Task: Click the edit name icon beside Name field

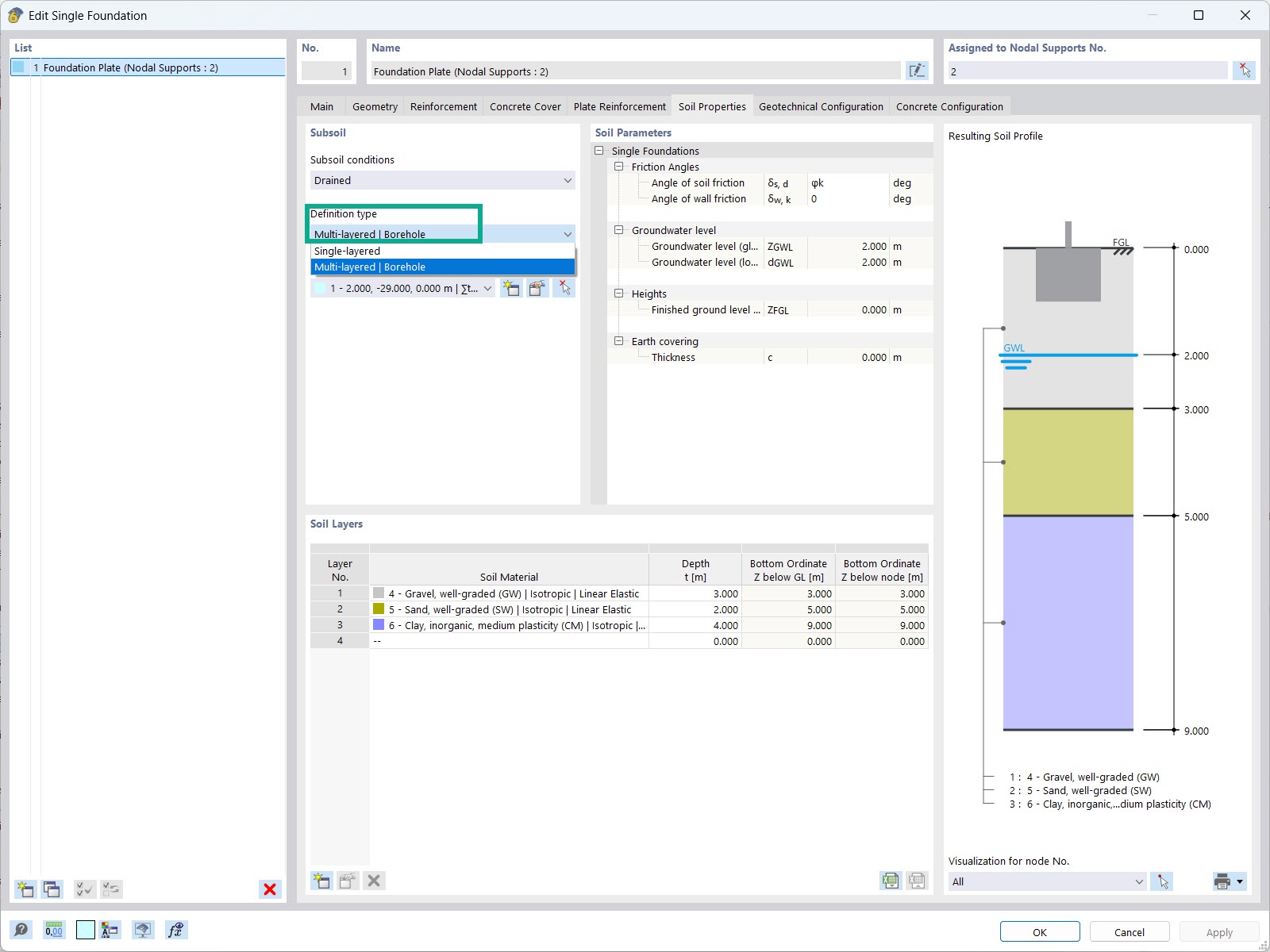Action: coord(917,71)
